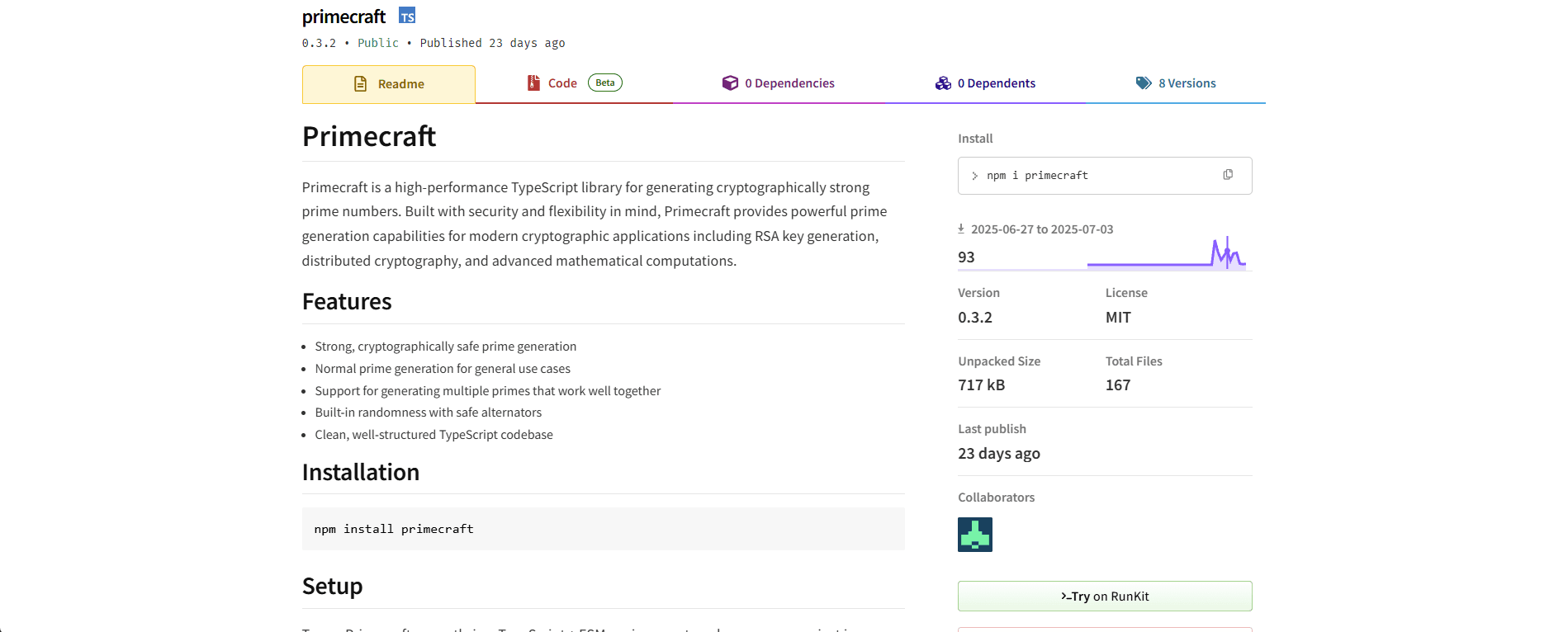
Task: Select the npm i primecraft install text
Action: (1037, 176)
